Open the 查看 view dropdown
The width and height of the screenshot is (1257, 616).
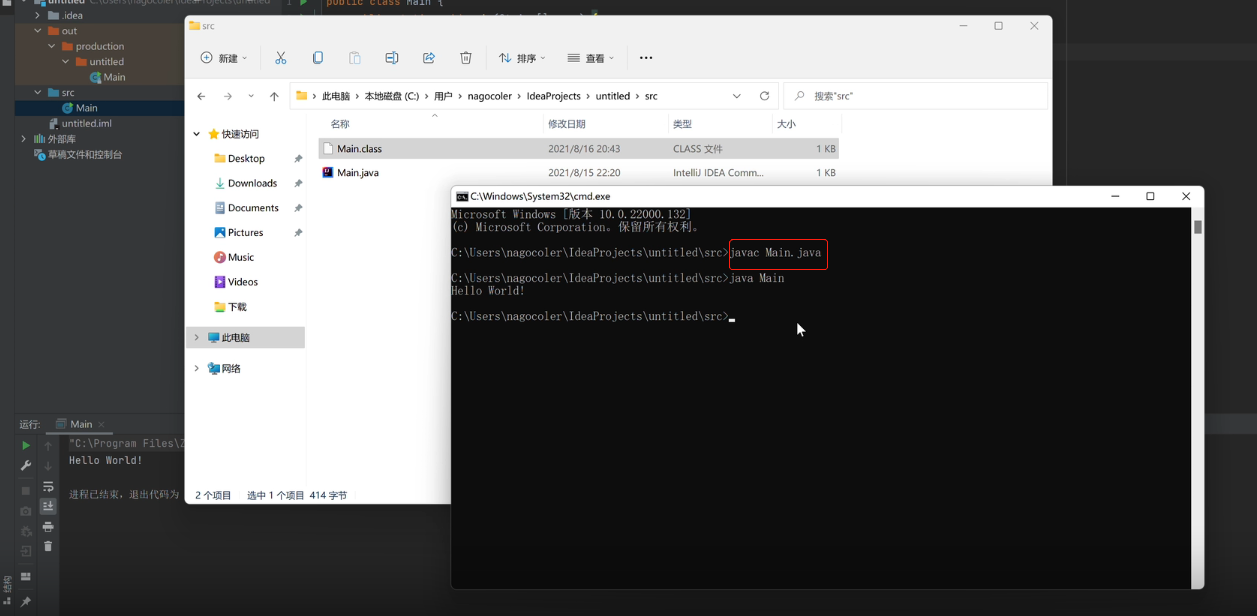tap(591, 58)
